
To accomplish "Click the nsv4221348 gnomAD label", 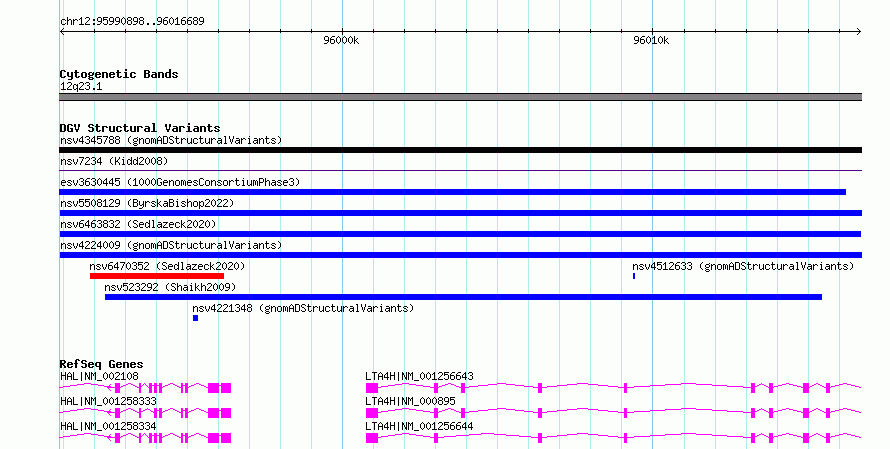I will click(303, 308).
